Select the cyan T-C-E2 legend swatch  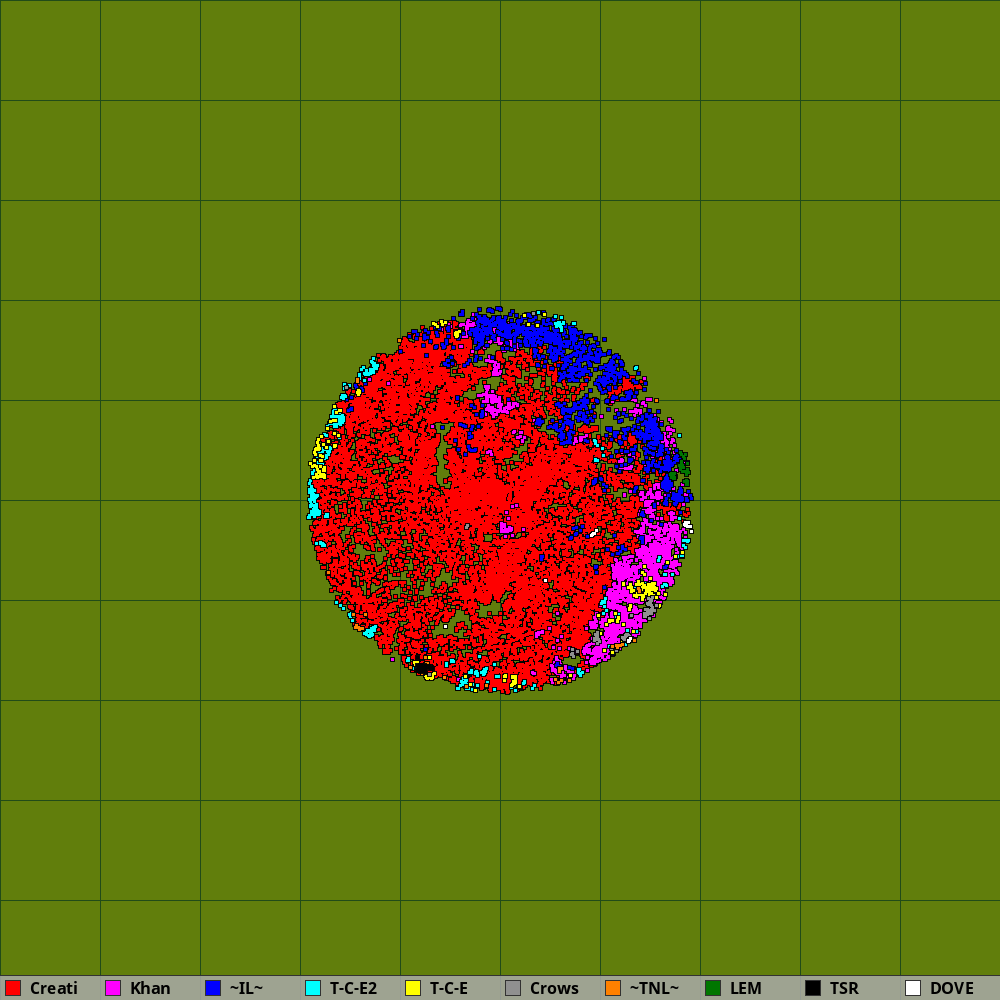(313, 988)
